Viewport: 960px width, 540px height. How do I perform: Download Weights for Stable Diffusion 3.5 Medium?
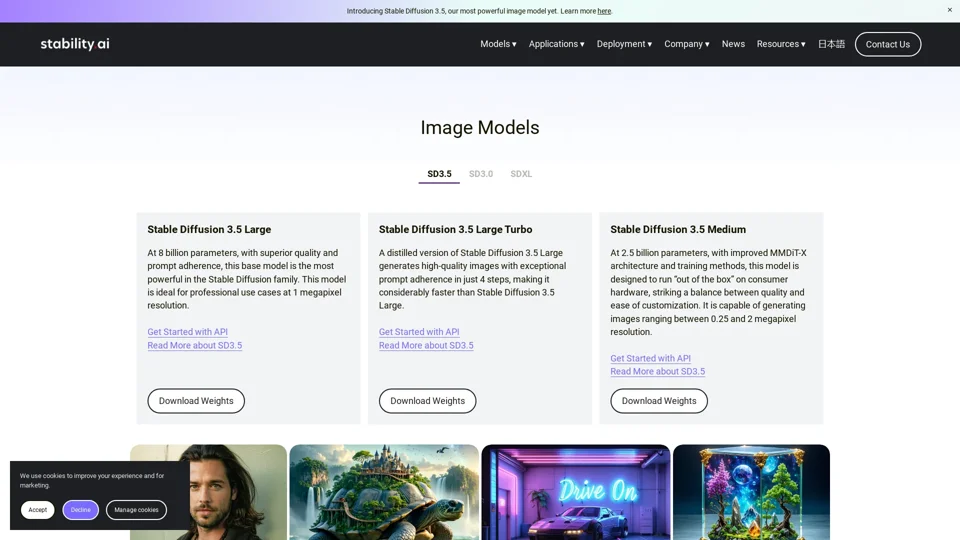pos(659,401)
